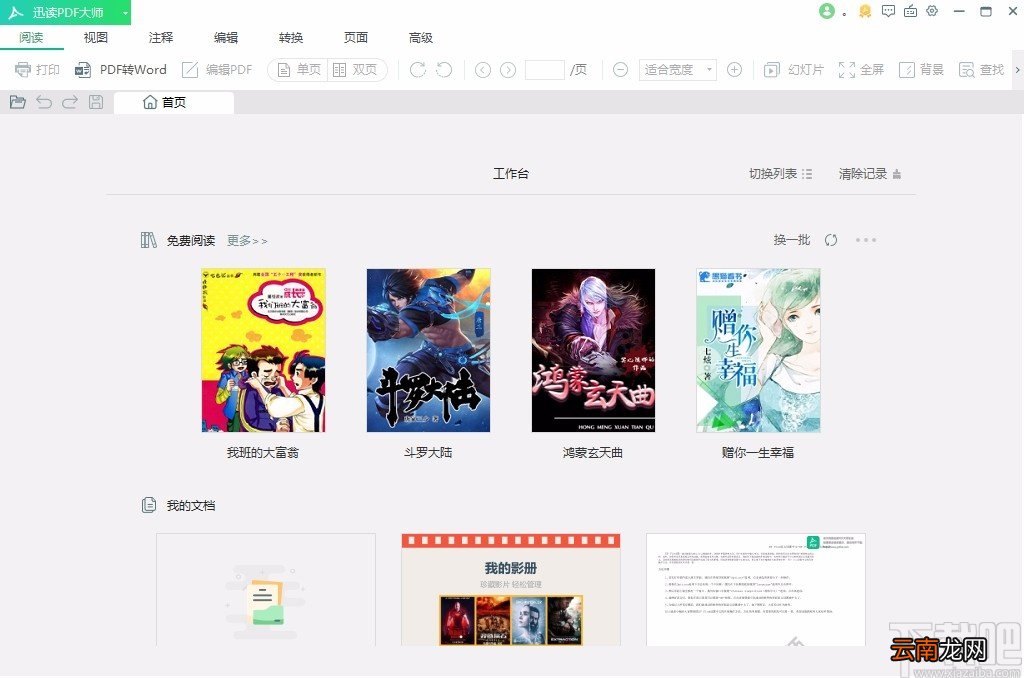Launch PDF转Word conversion

(x=121, y=69)
